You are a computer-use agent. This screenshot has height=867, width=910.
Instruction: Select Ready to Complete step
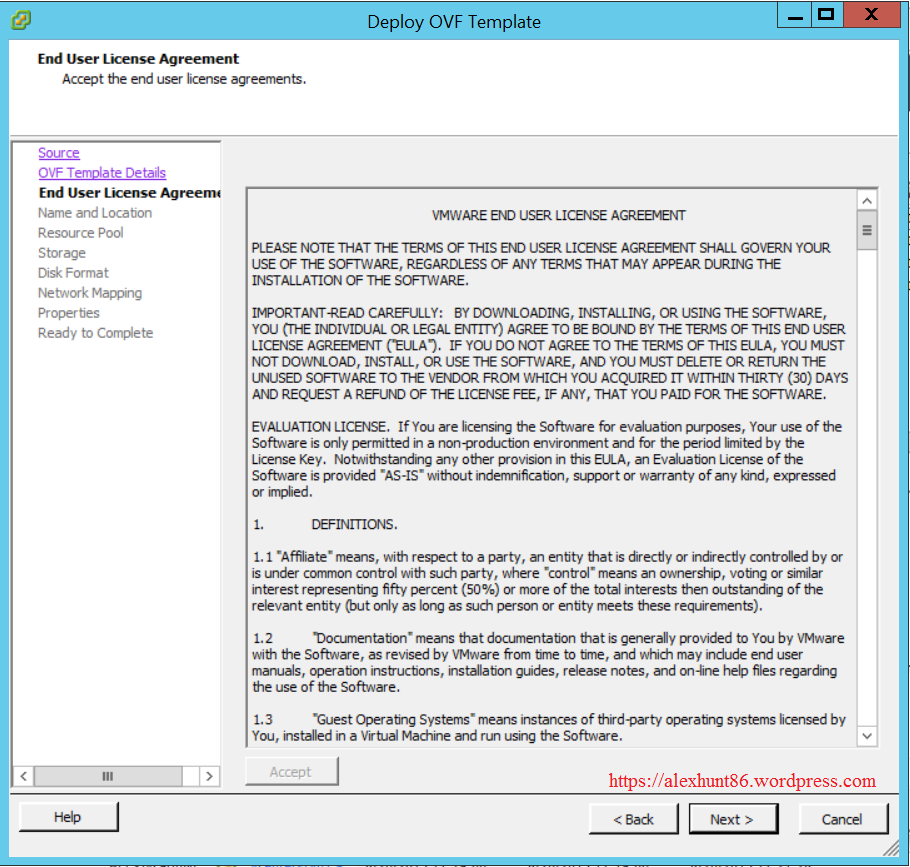tap(96, 333)
